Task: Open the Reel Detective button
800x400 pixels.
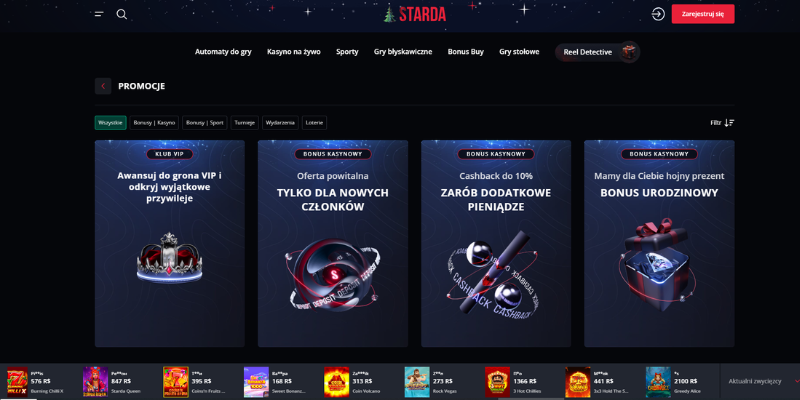Action: pyautogui.click(x=597, y=52)
